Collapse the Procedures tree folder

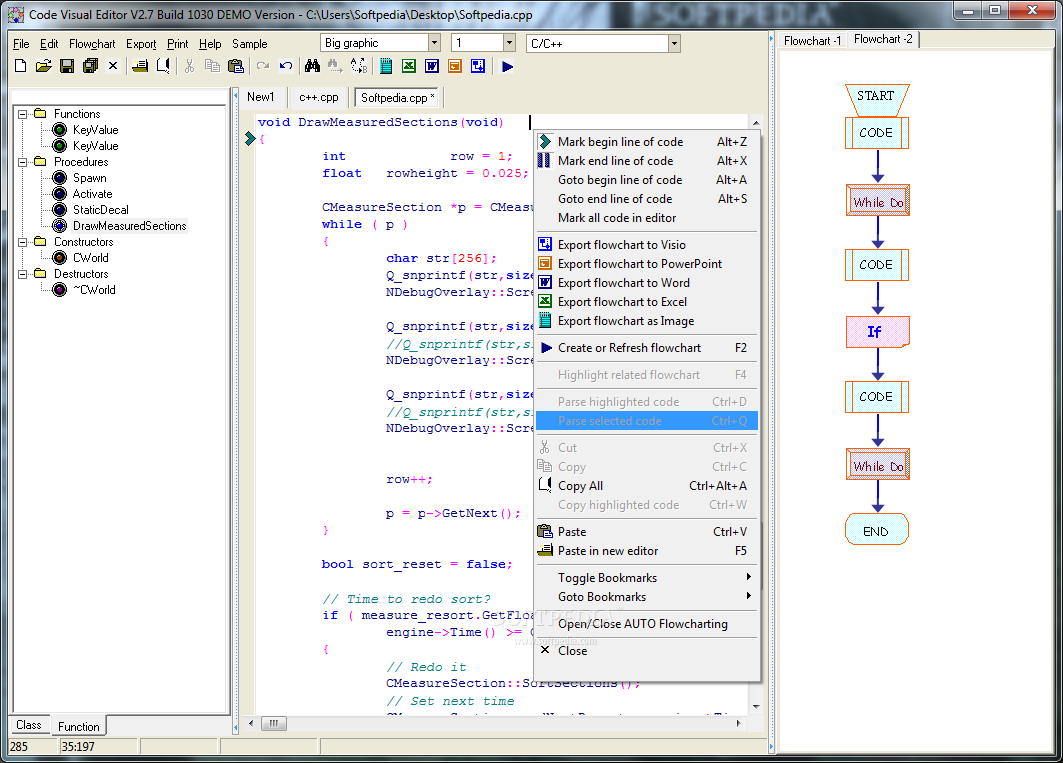click(x=22, y=162)
